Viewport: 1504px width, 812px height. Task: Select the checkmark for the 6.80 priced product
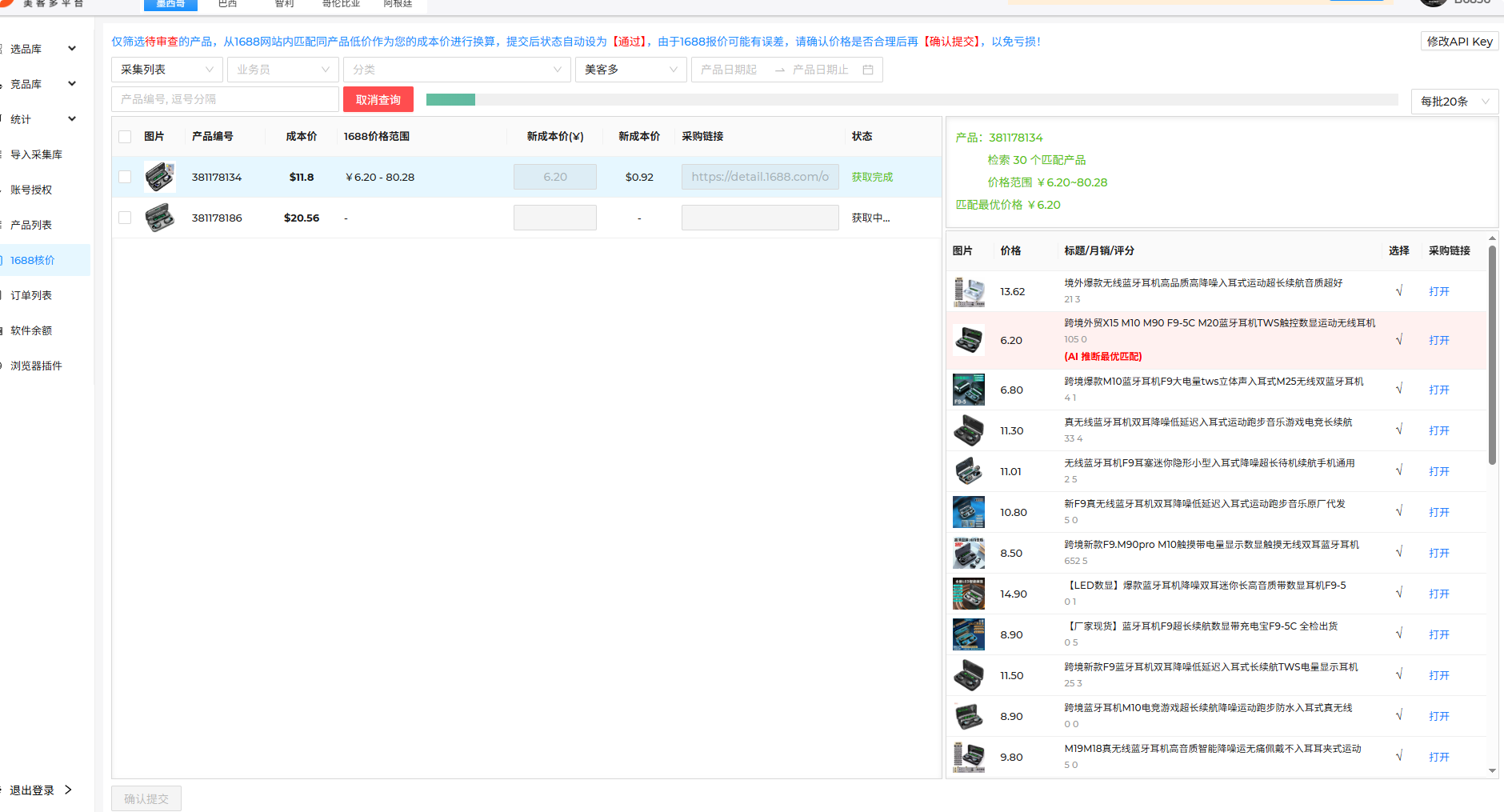coord(1398,390)
